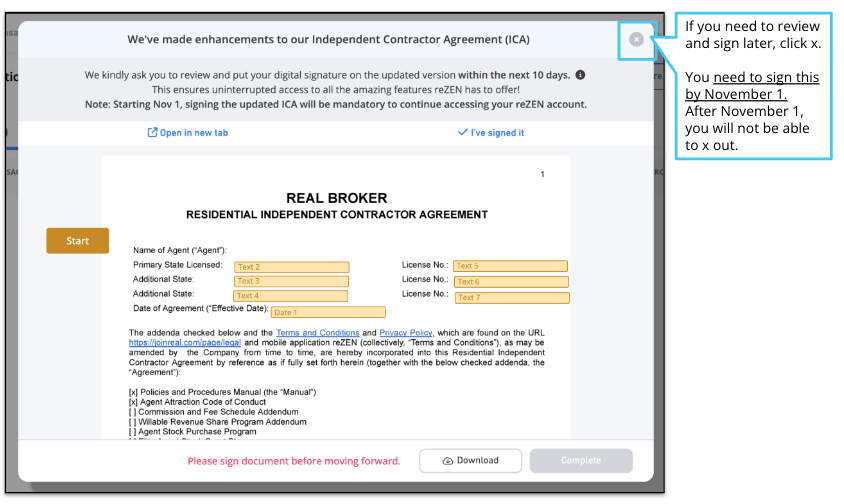Viewport: 844px width, 504px height.
Task: Click the Agent Stock Purchase Program line
Action: click(192, 431)
